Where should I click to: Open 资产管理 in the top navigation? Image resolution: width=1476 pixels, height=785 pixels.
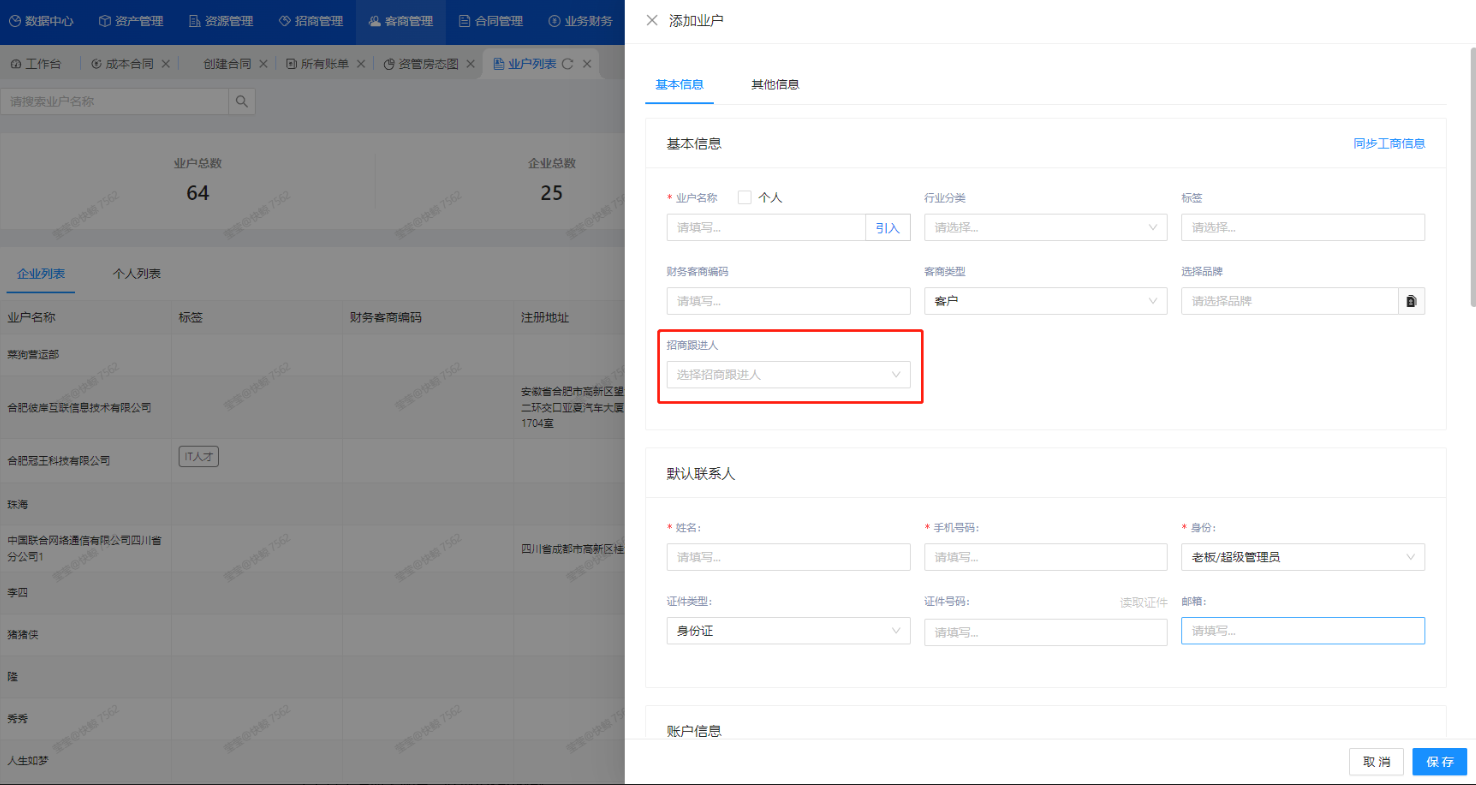[131, 21]
